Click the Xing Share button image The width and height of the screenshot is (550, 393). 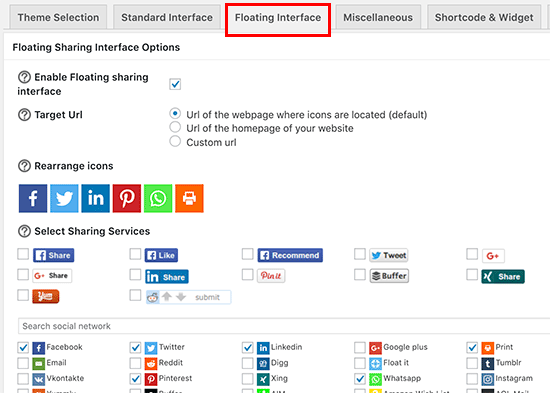503,277
